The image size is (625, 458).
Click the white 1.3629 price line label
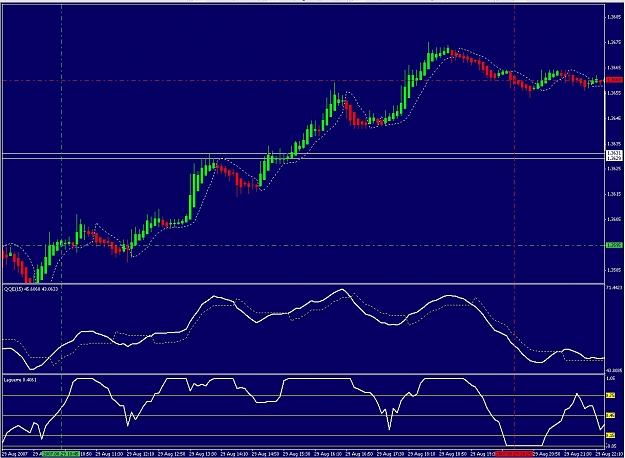(613, 158)
